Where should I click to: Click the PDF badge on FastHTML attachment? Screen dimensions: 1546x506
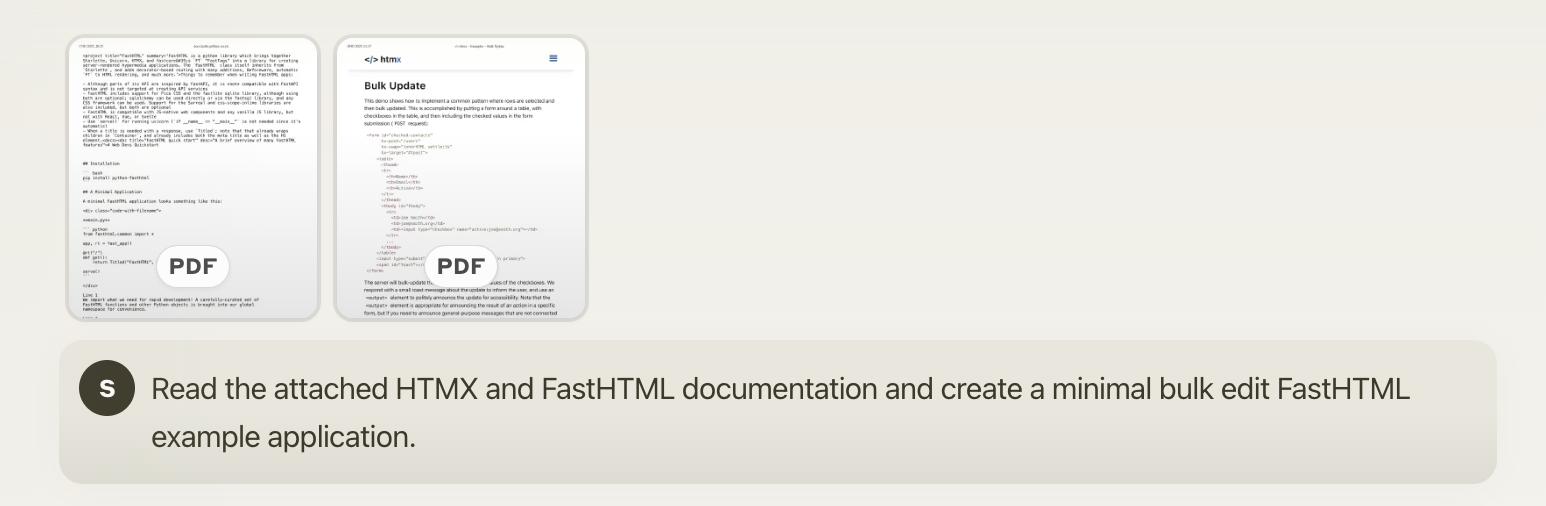[x=192, y=267]
